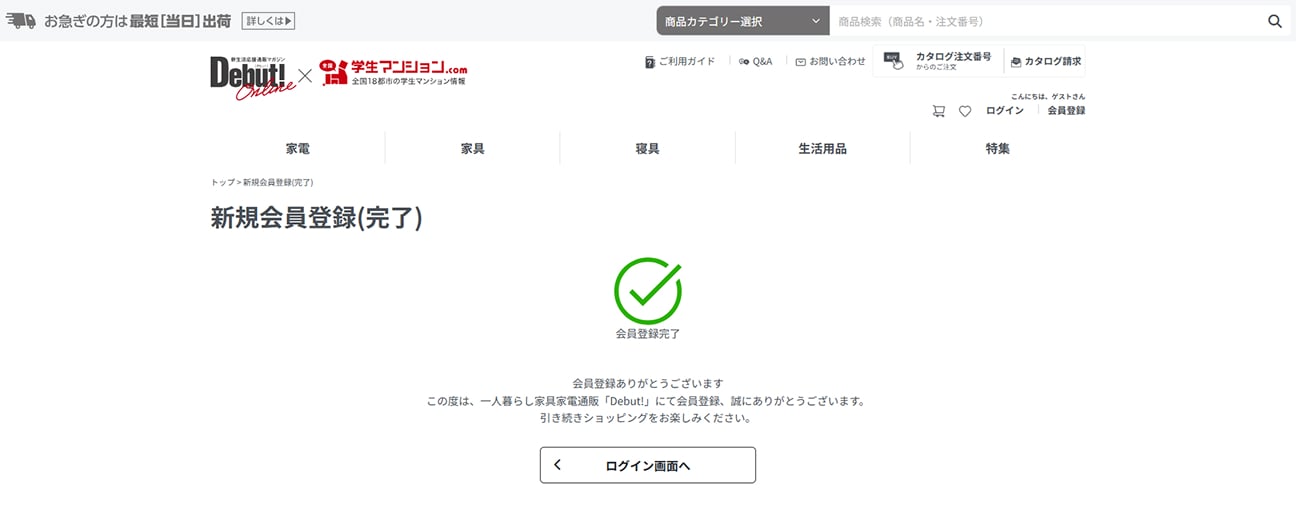
Task: Click the back chevron on login button
Action: 558,465
